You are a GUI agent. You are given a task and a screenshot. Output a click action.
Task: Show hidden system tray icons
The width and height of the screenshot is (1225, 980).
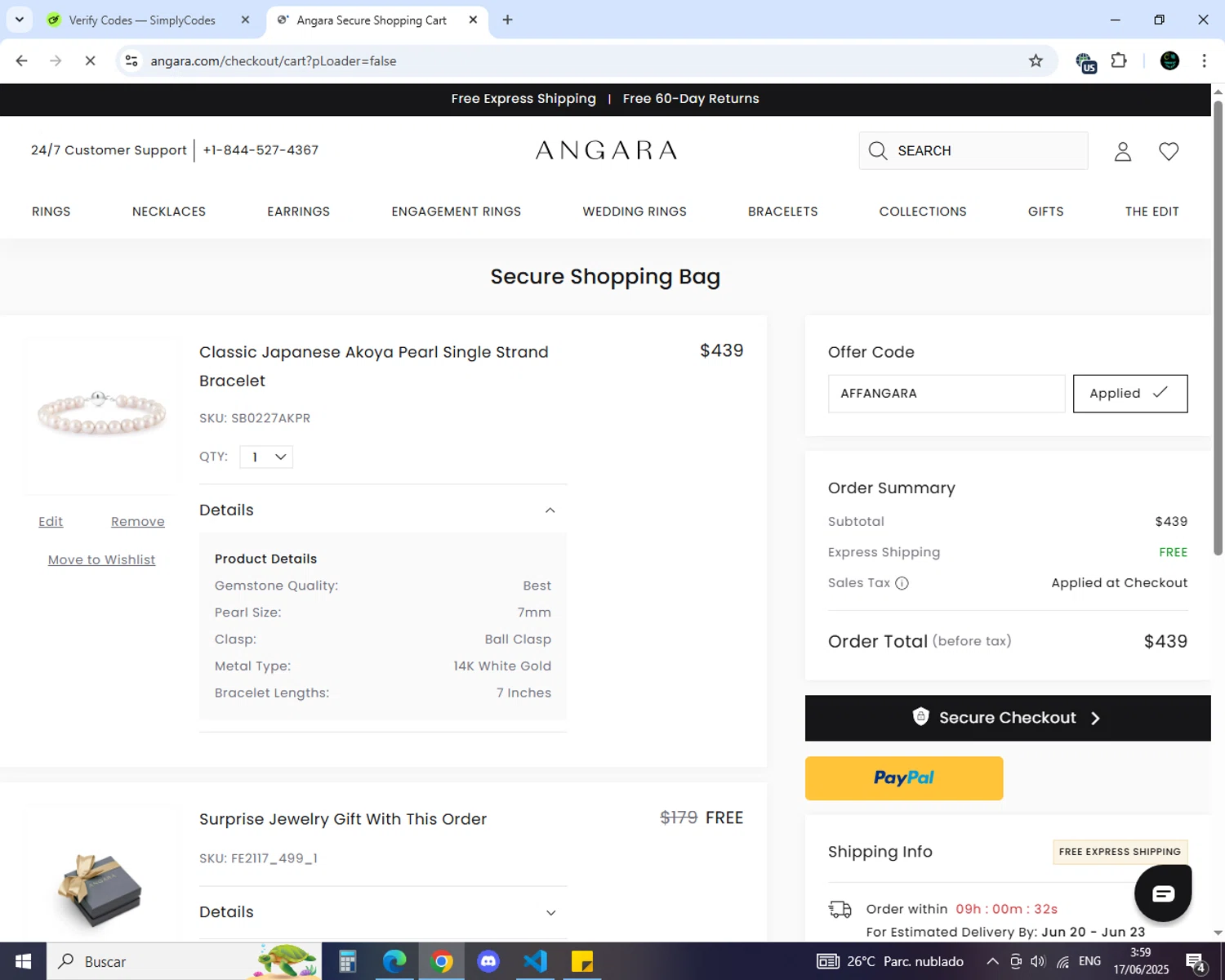coord(992,961)
